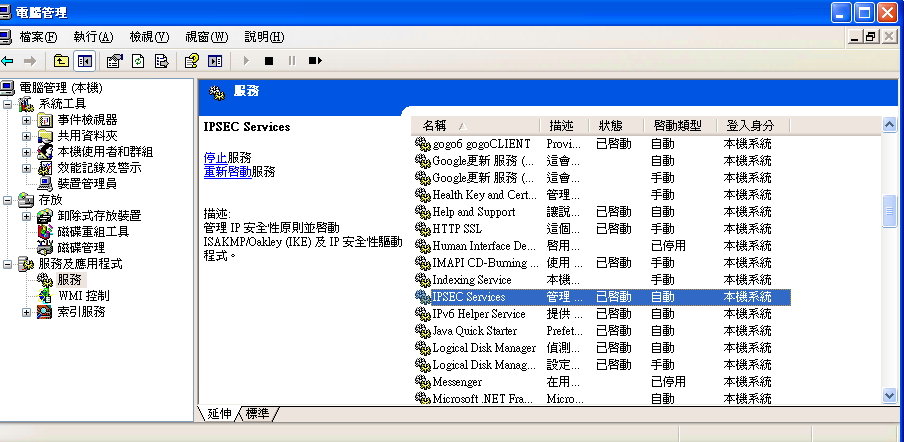The width and height of the screenshot is (904, 442).
Task: Select 服務 node in the tree
Action: 70,280
